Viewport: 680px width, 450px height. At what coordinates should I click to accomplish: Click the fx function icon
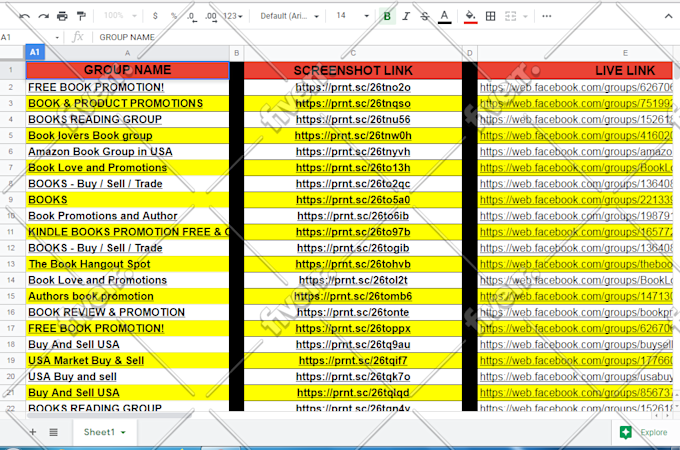click(x=78, y=37)
